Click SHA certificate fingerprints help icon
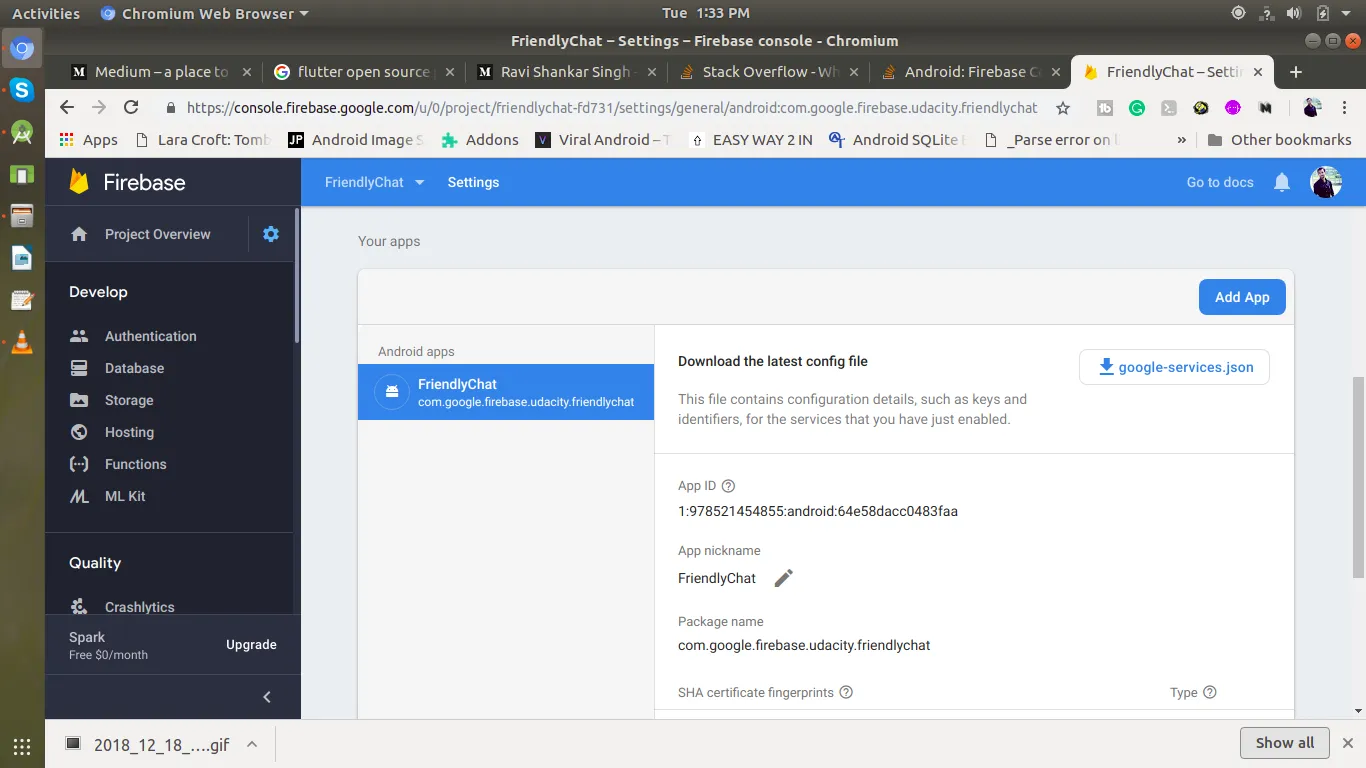This screenshot has width=1366, height=768. (x=846, y=692)
